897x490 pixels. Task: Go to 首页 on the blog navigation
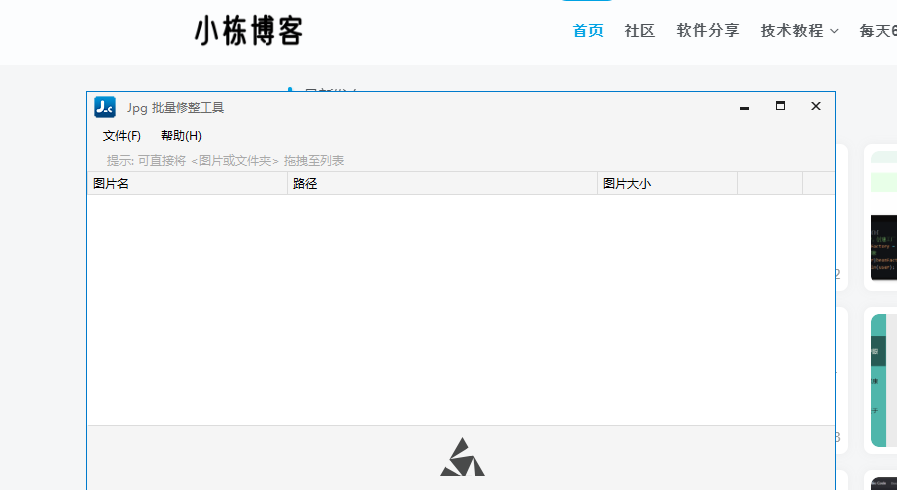pos(588,30)
